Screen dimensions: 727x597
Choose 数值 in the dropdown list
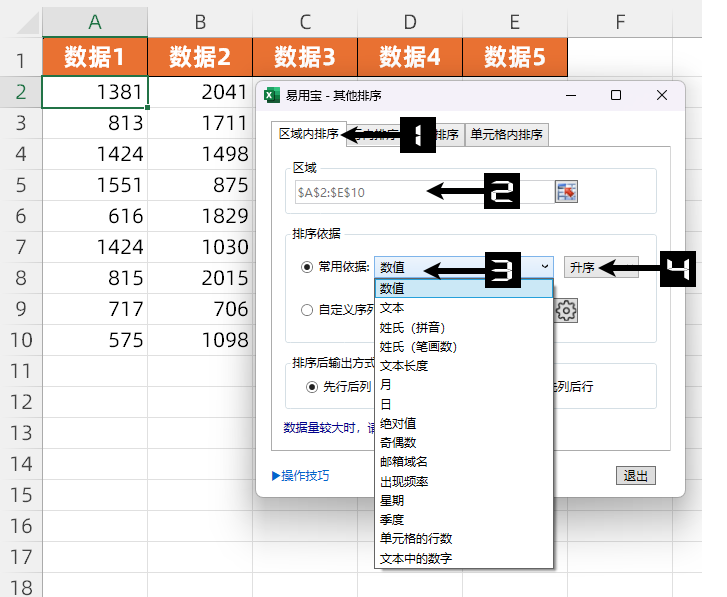[x=464, y=288]
